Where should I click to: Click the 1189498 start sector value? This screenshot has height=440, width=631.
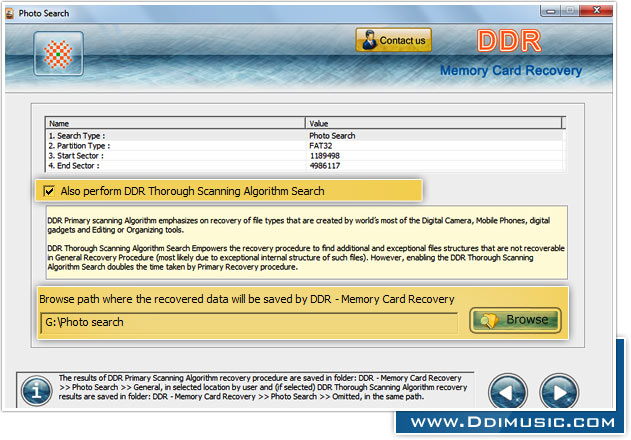[325, 156]
